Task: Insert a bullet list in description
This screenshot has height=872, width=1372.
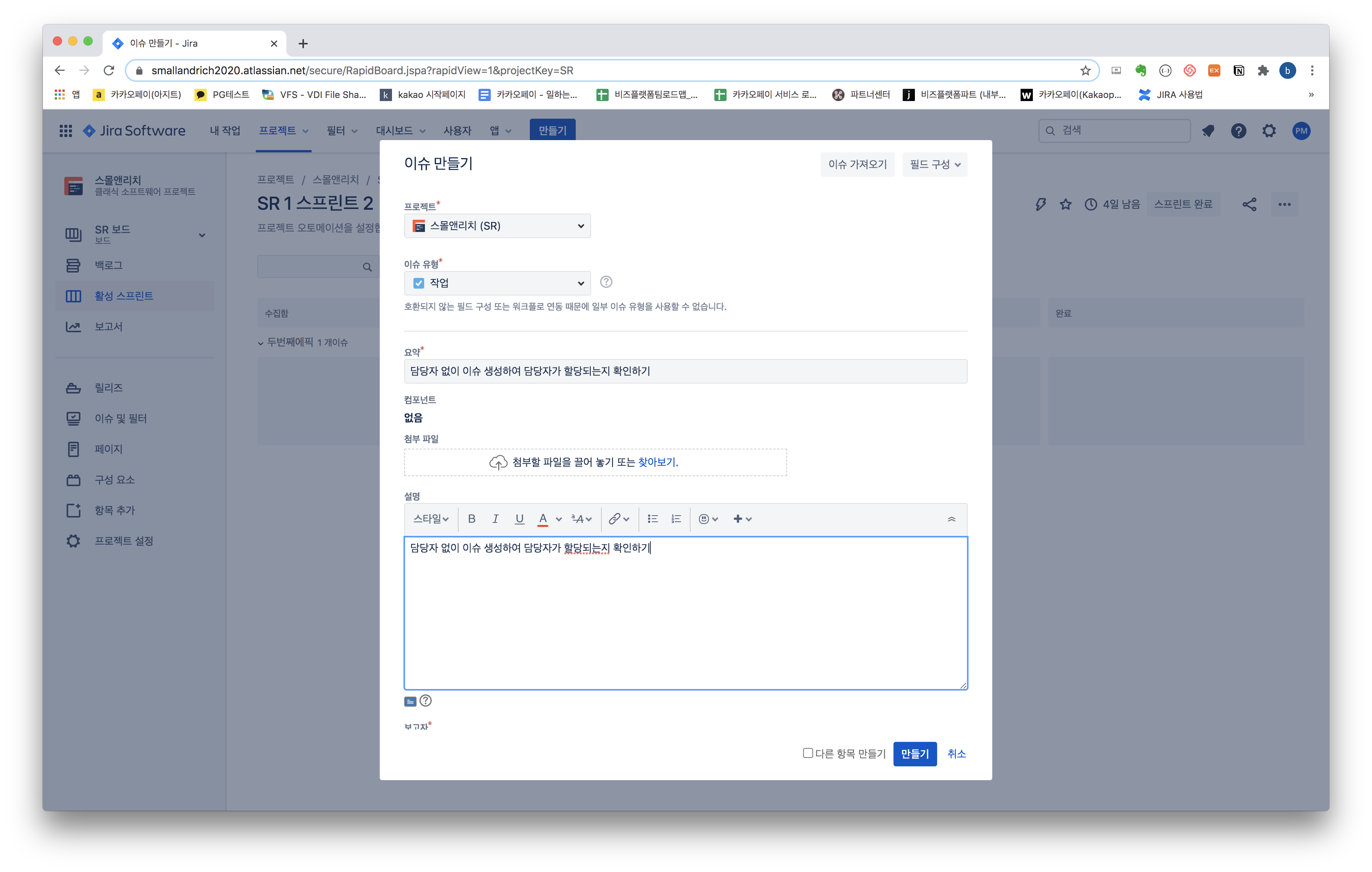Action: (x=652, y=519)
